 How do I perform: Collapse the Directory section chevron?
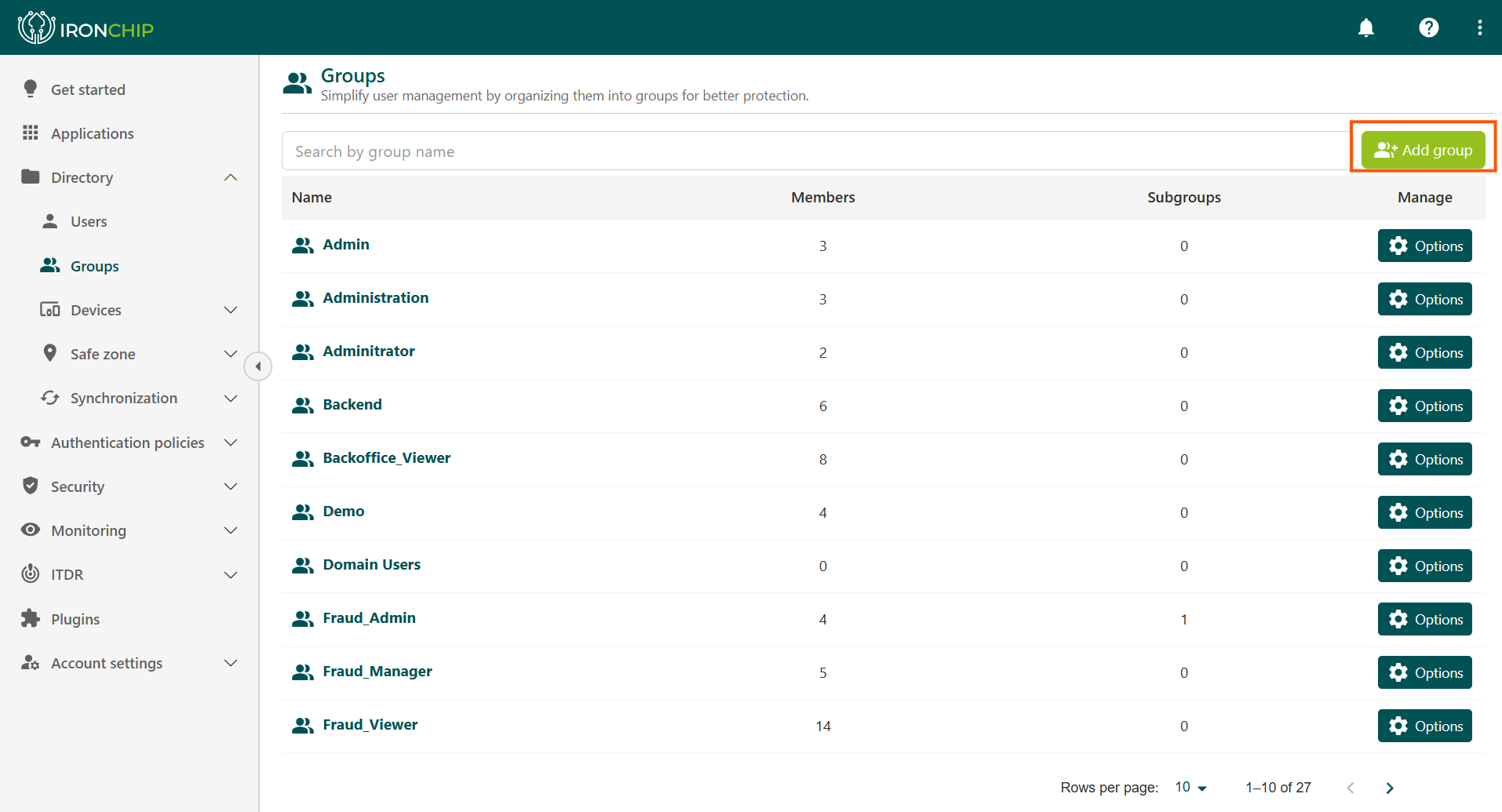point(231,177)
